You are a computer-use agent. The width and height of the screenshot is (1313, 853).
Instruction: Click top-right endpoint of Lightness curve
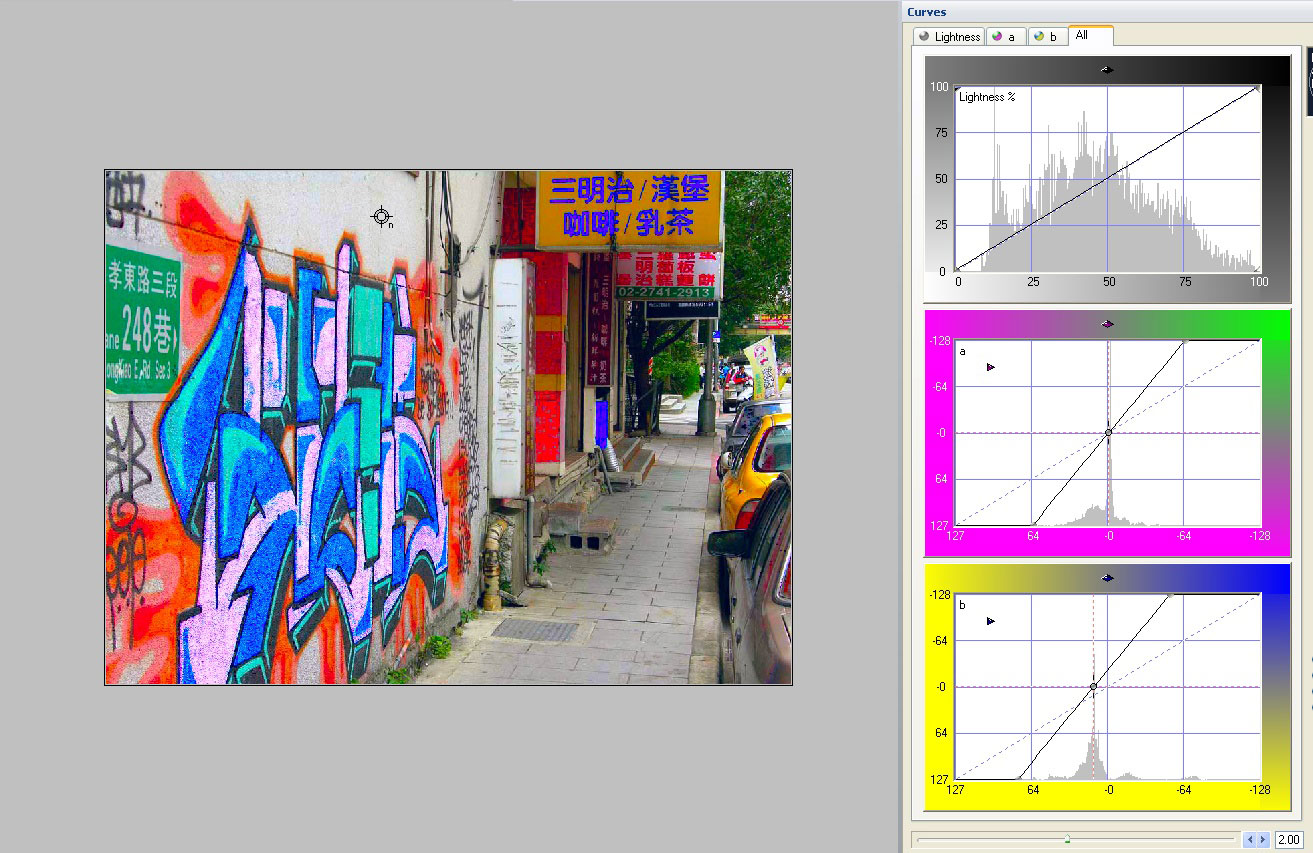pyautogui.click(x=1257, y=89)
